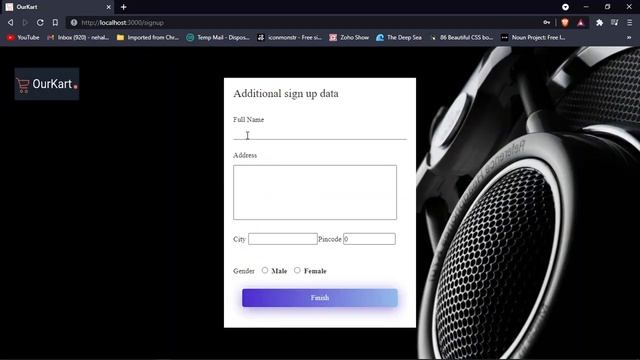
Task: Open the browser hamburger menu
Action: (x=630, y=22)
